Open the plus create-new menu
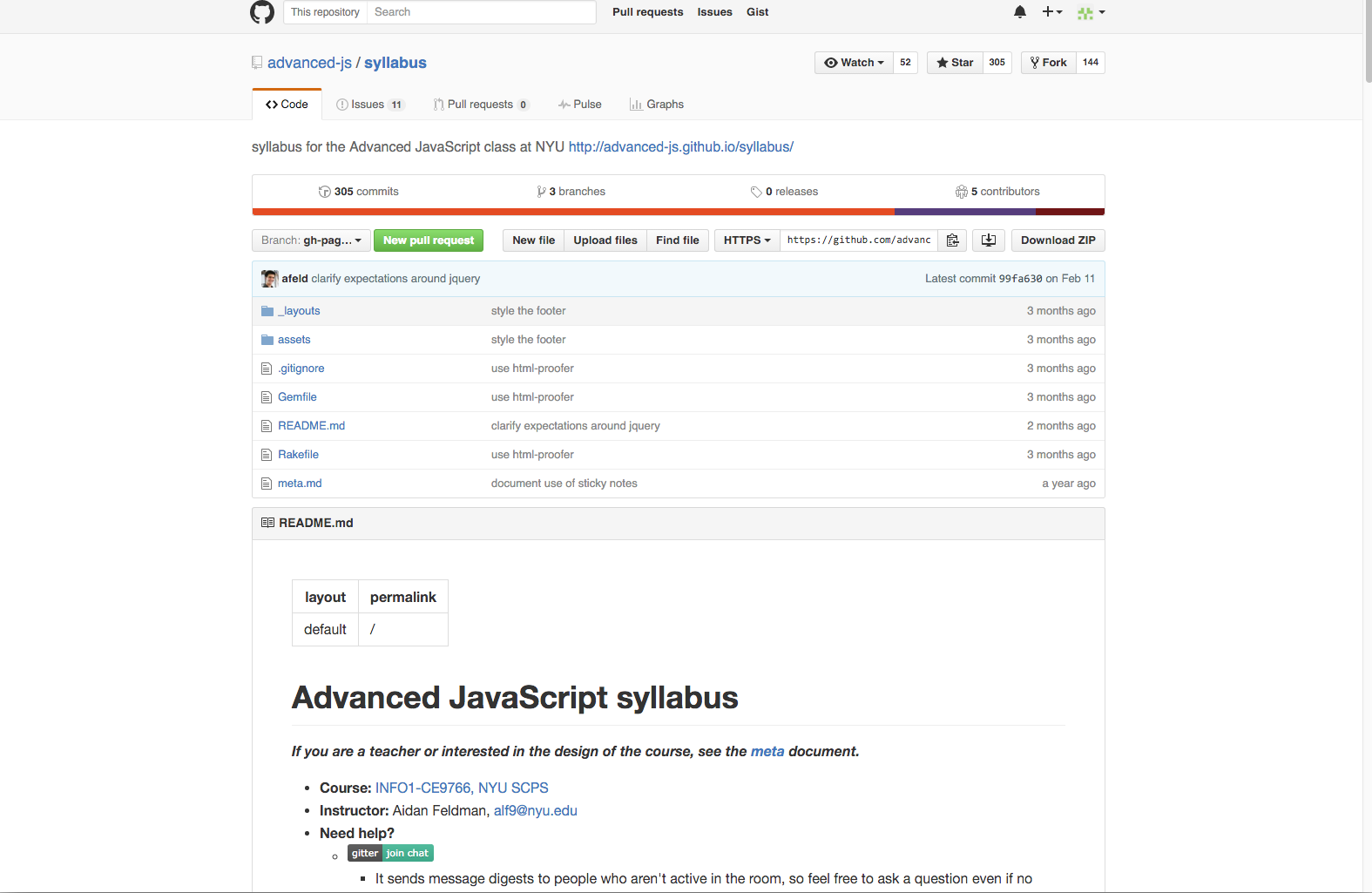 [1052, 12]
